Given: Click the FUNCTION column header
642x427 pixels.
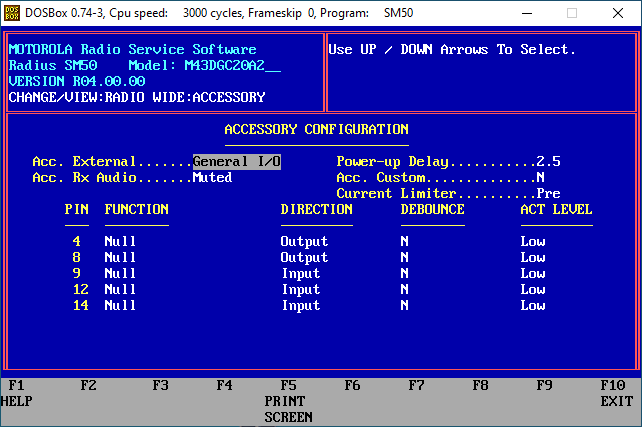Looking at the screenshot, I should (x=136, y=209).
